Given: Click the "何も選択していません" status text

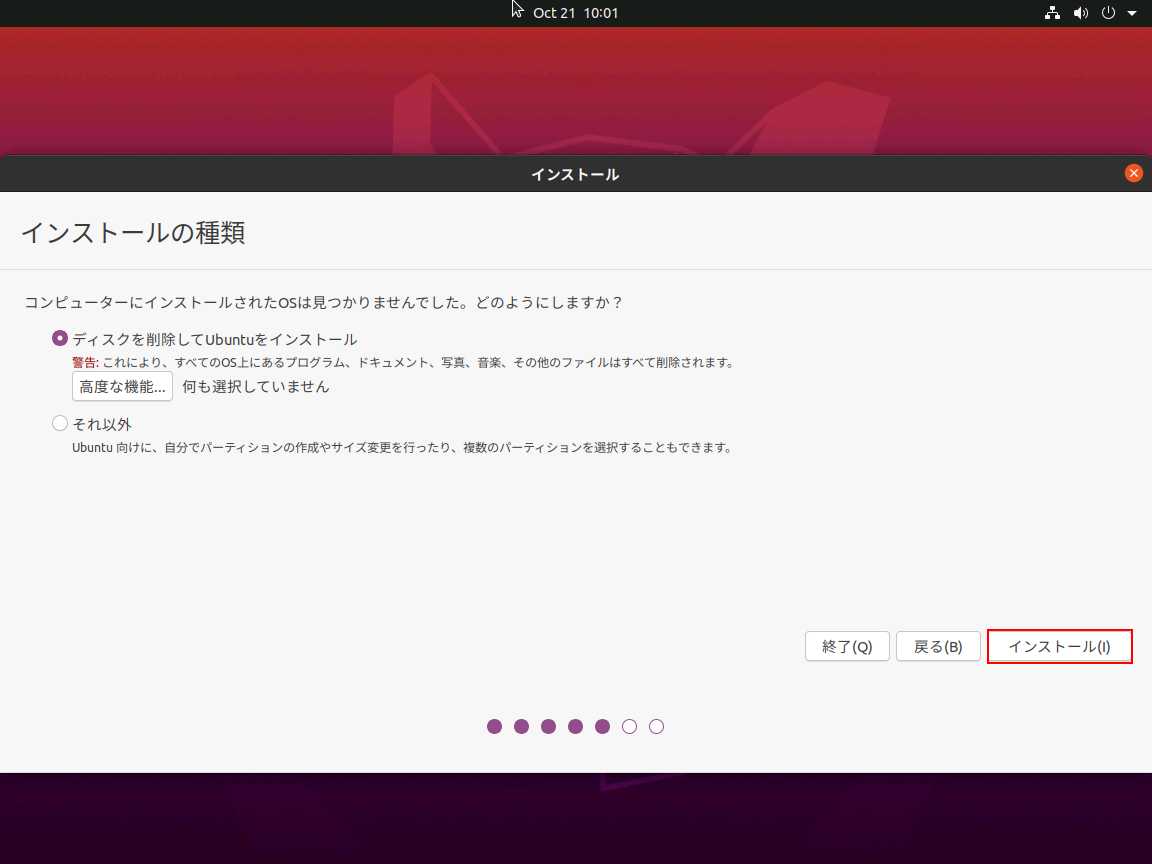Looking at the screenshot, I should click(256, 386).
